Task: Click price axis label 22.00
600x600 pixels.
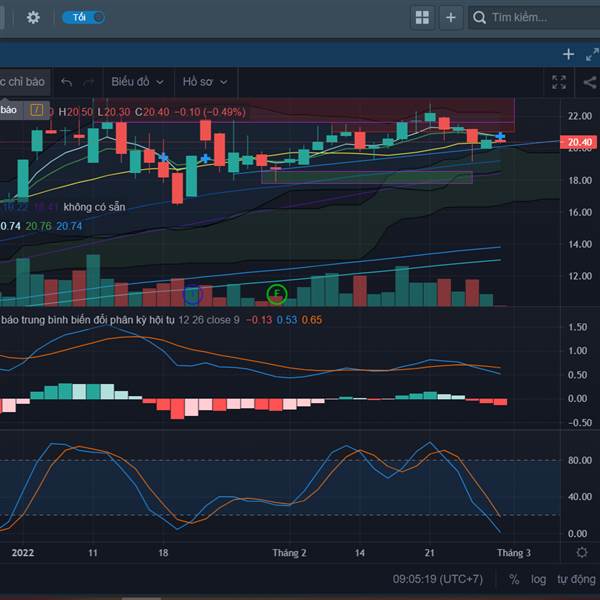Action: [x=580, y=116]
